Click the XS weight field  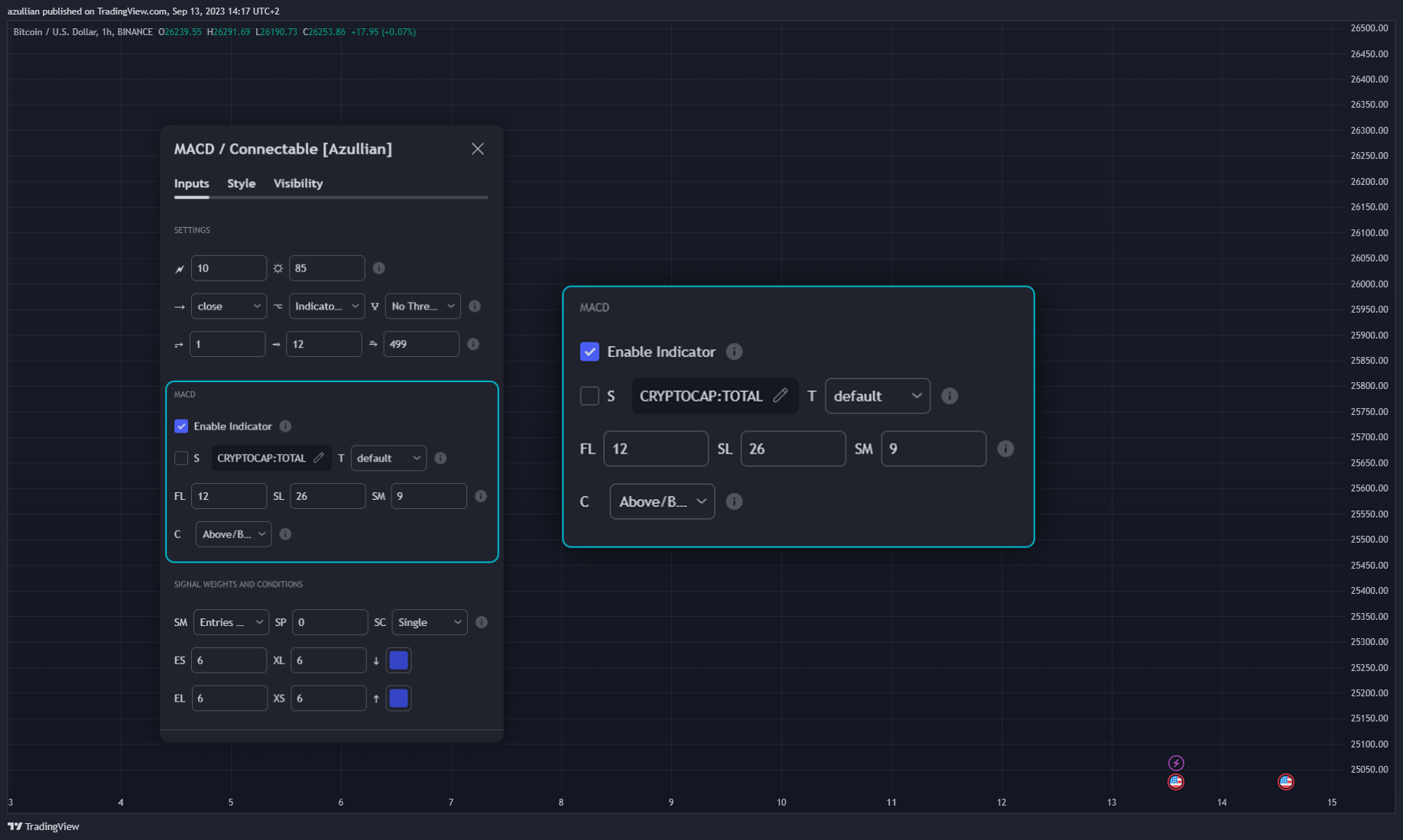[328, 699]
